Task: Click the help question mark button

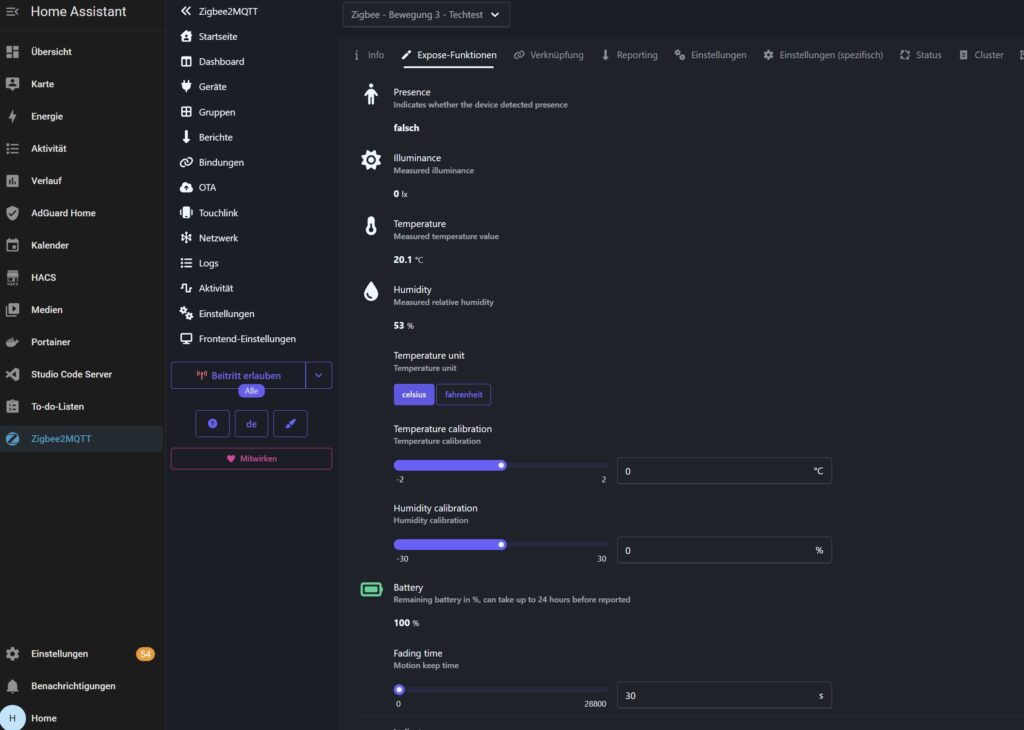Action: pos(212,424)
